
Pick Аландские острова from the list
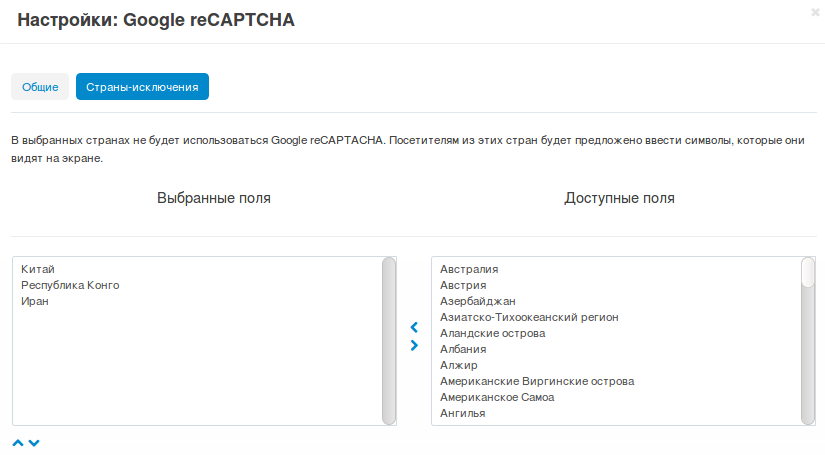tap(492, 333)
